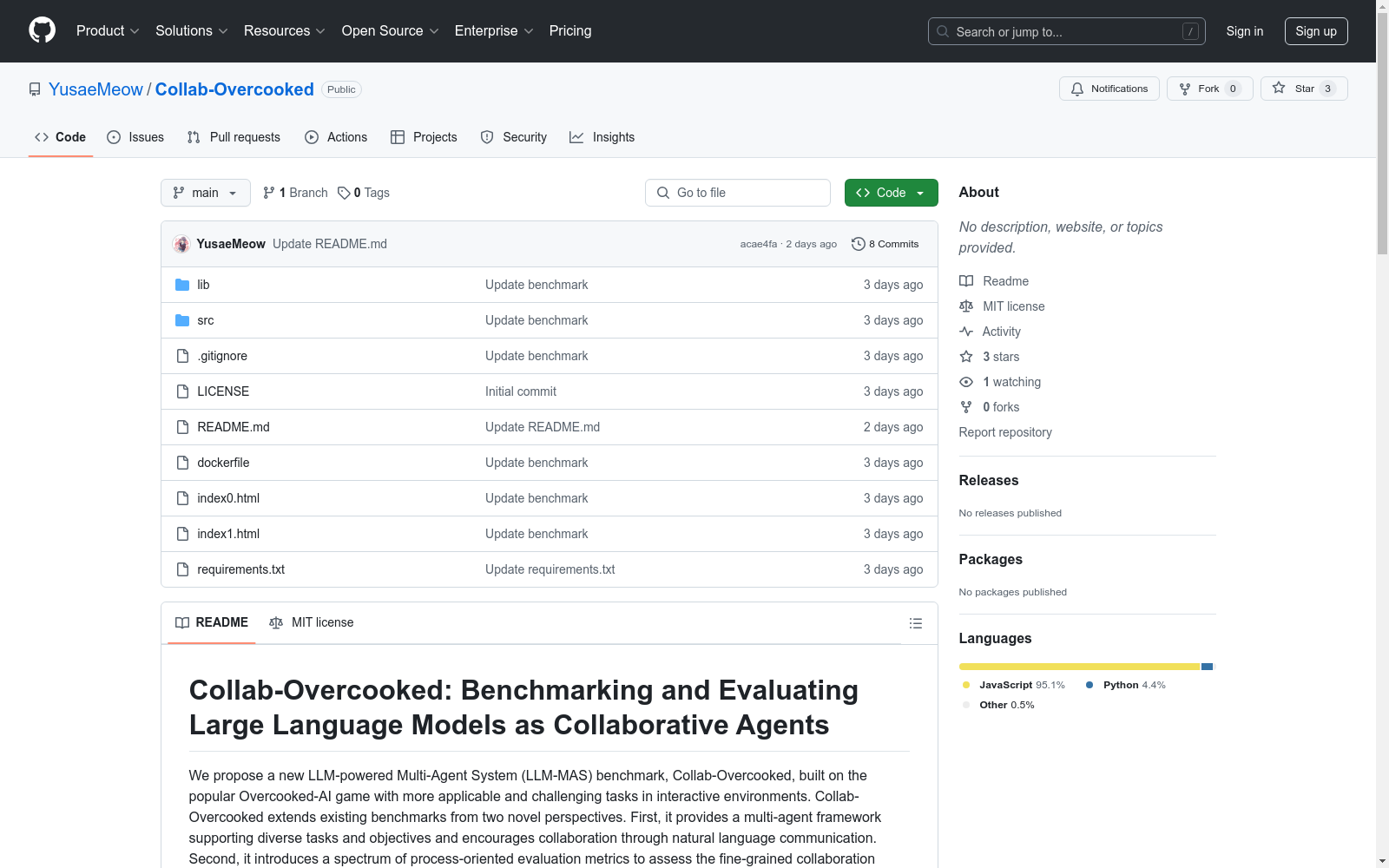View the 8 Commits history
The image size is (1389, 868).
tap(885, 244)
